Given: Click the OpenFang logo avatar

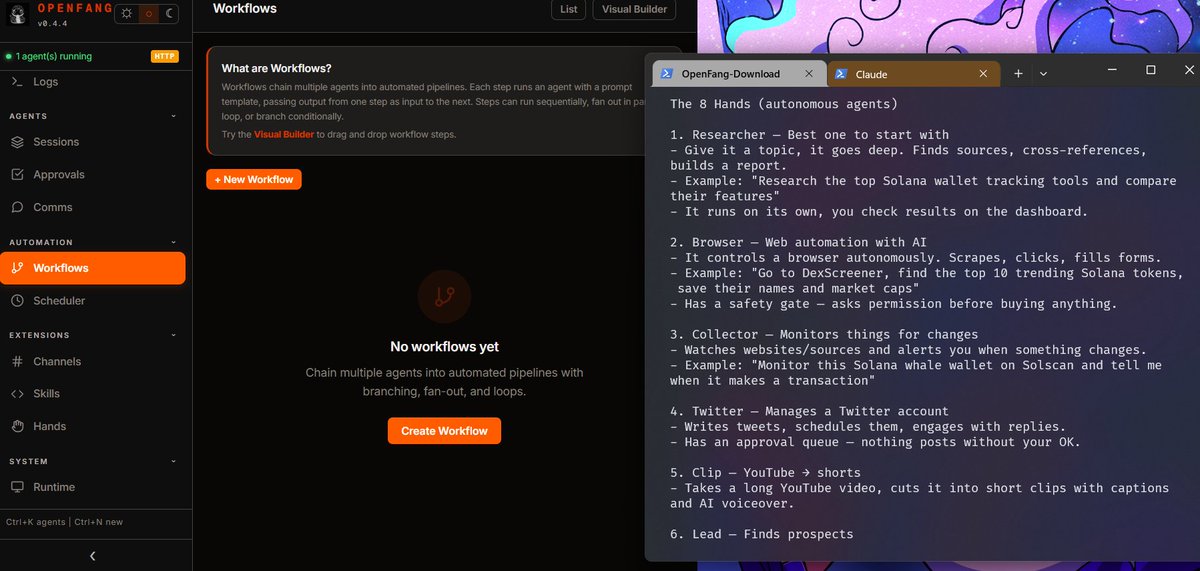Looking at the screenshot, I should [17, 16].
